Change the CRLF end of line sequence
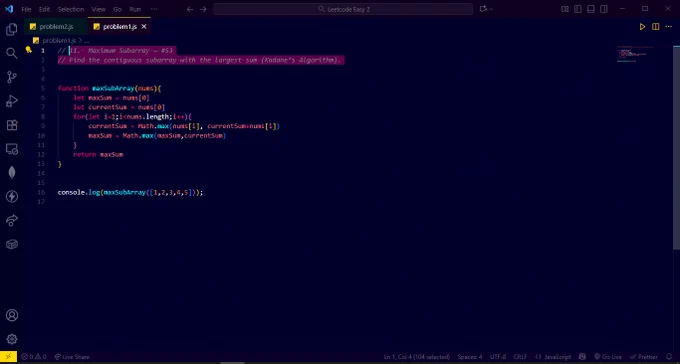The height and width of the screenshot is (364, 680). coord(520,357)
